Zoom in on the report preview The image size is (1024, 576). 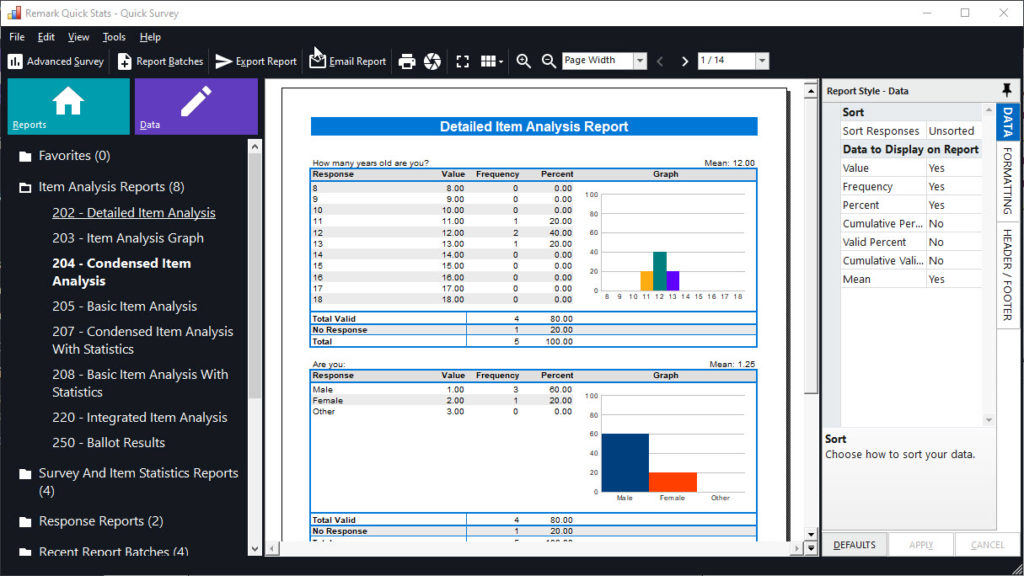coord(523,61)
